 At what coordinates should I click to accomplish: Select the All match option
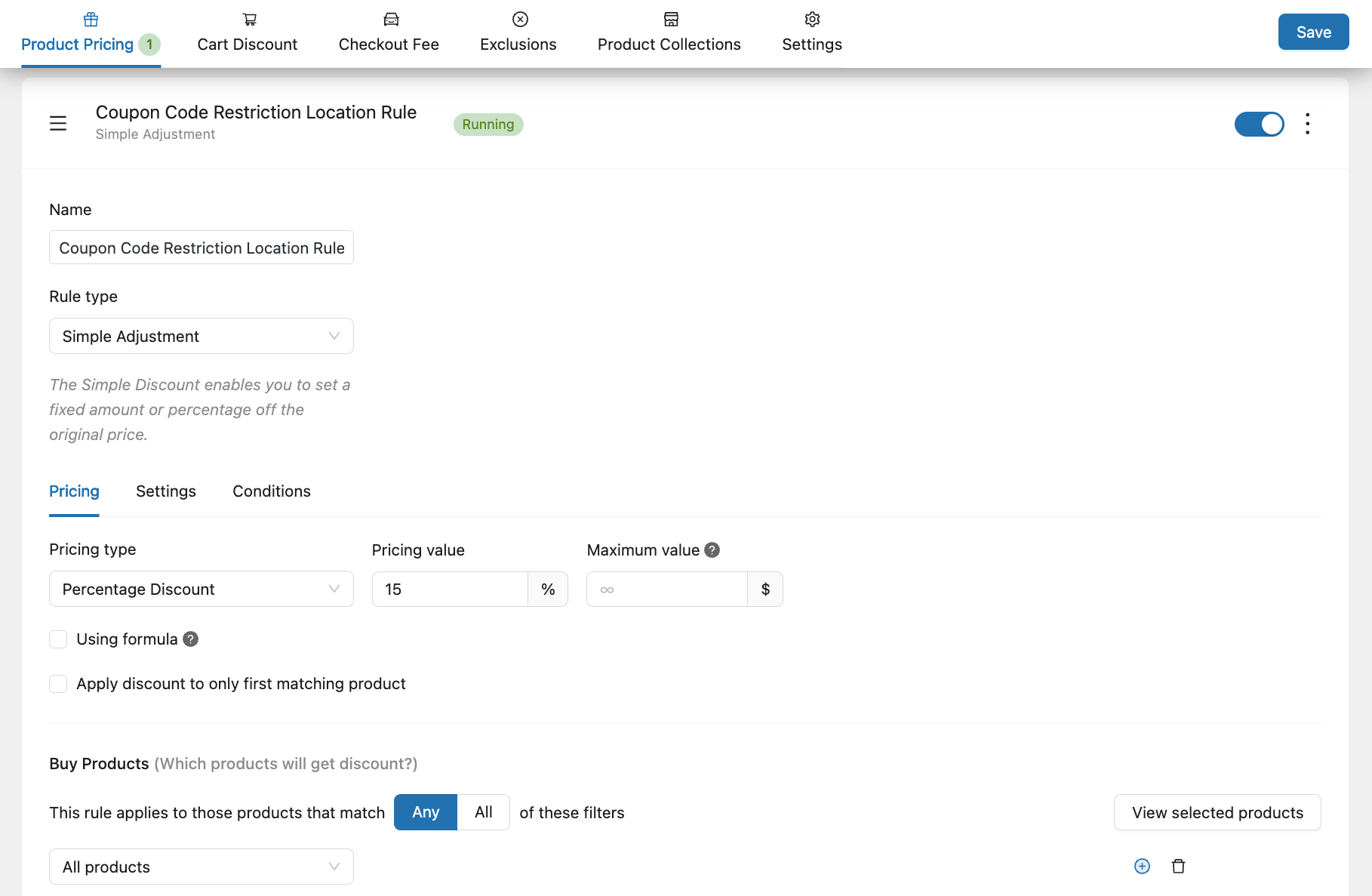tap(483, 812)
